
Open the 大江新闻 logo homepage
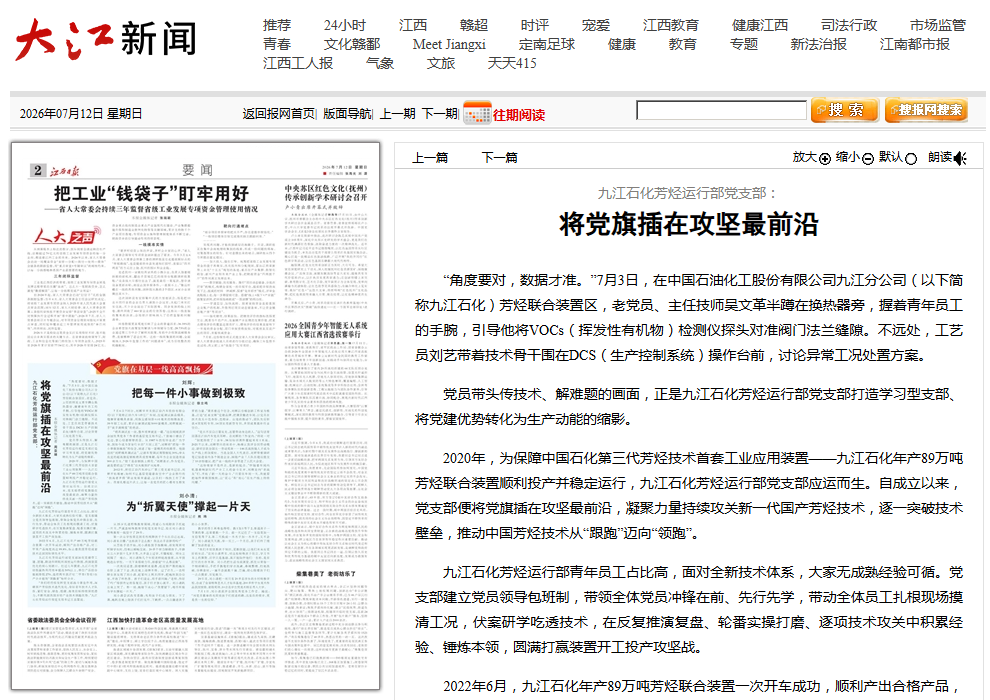point(105,39)
